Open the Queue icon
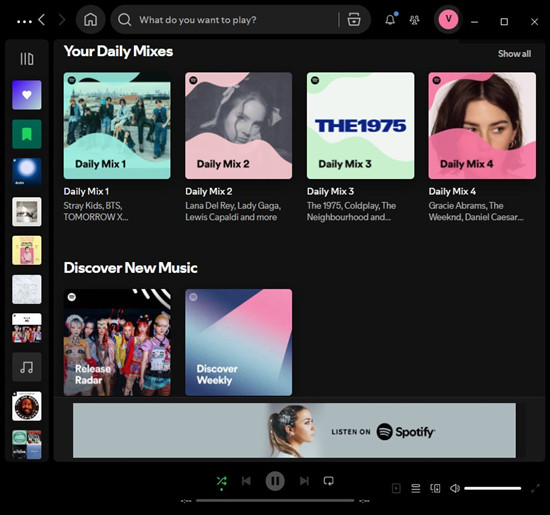This screenshot has width=550, height=515. (416, 488)
